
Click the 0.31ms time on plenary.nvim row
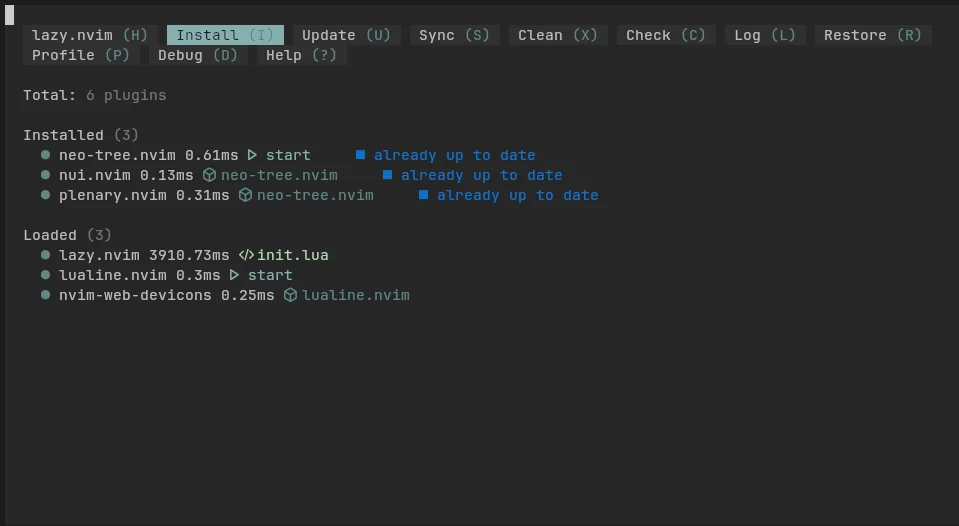pyautogui.click(x=202, y=196)
